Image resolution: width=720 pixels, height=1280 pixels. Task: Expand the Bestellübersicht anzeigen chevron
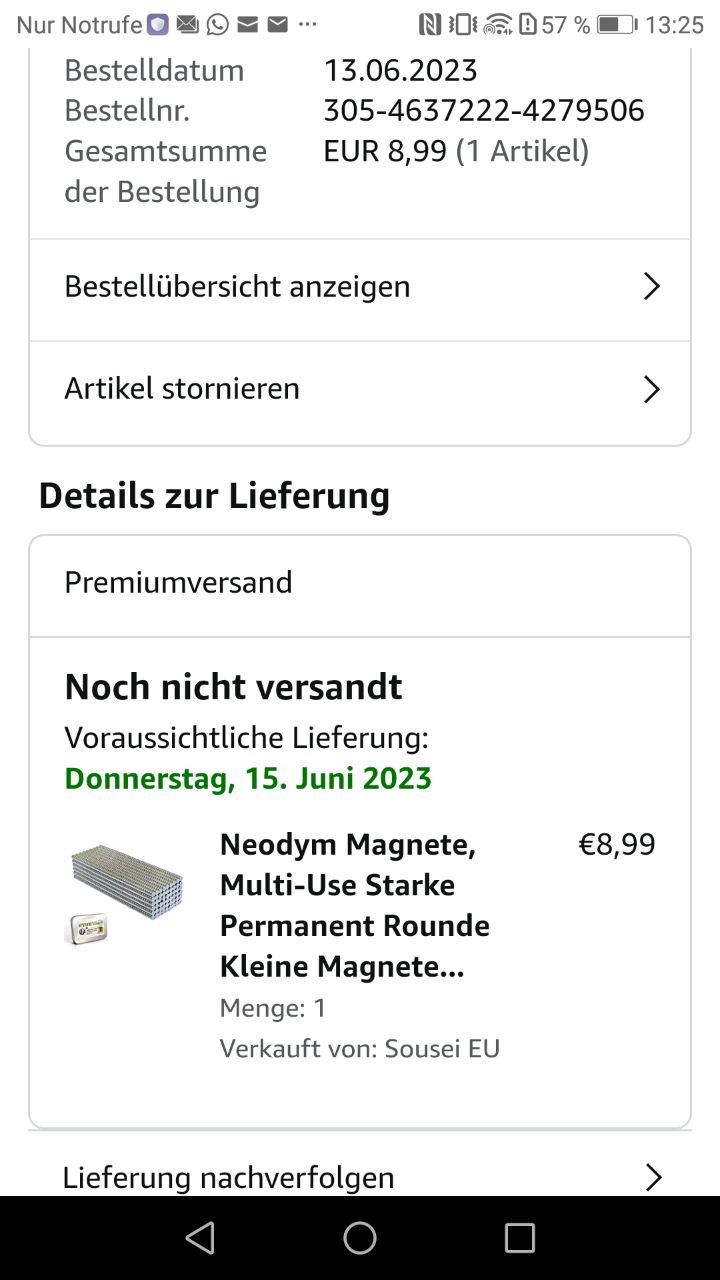(x=652, y=287)
